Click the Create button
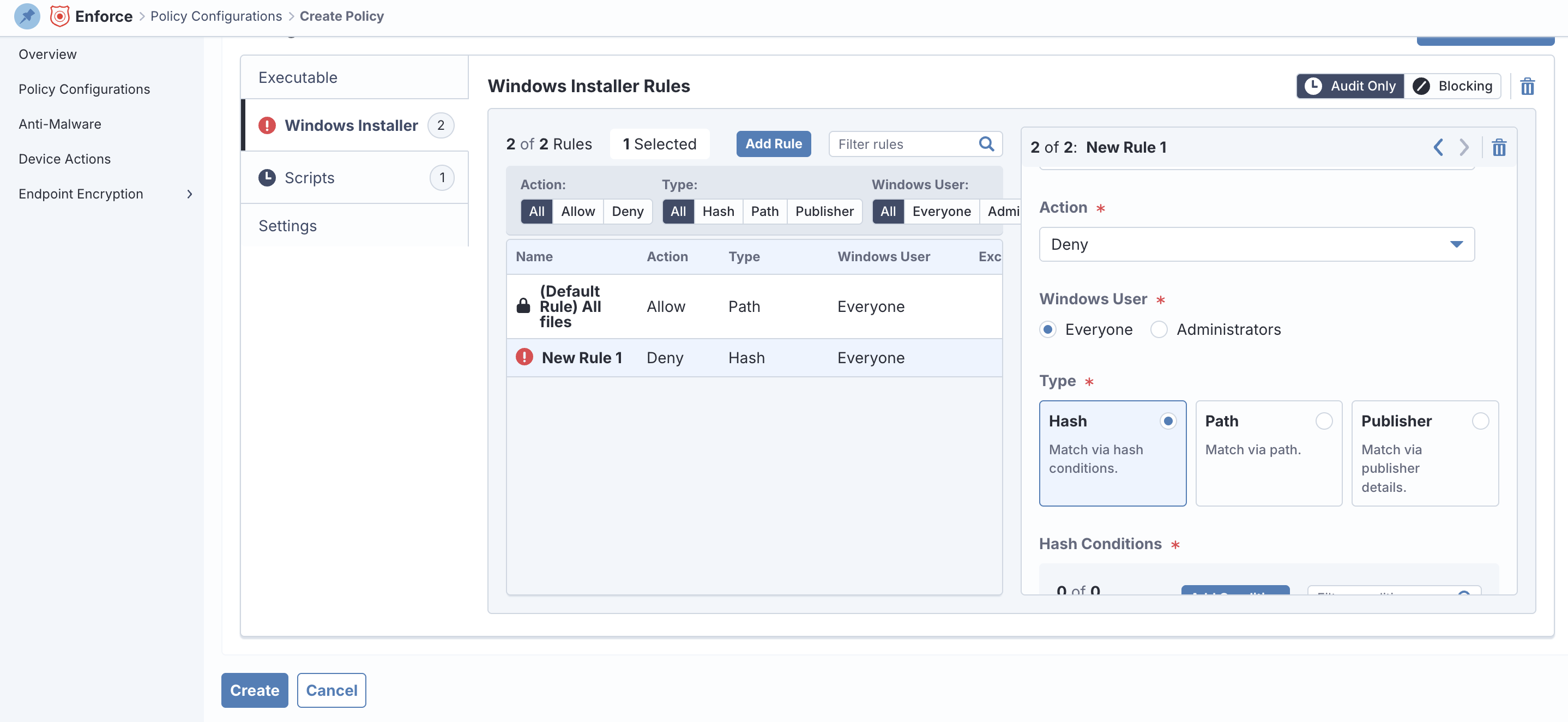Image resolution: width=1568 pixels, height=722 pixels. 255,690
